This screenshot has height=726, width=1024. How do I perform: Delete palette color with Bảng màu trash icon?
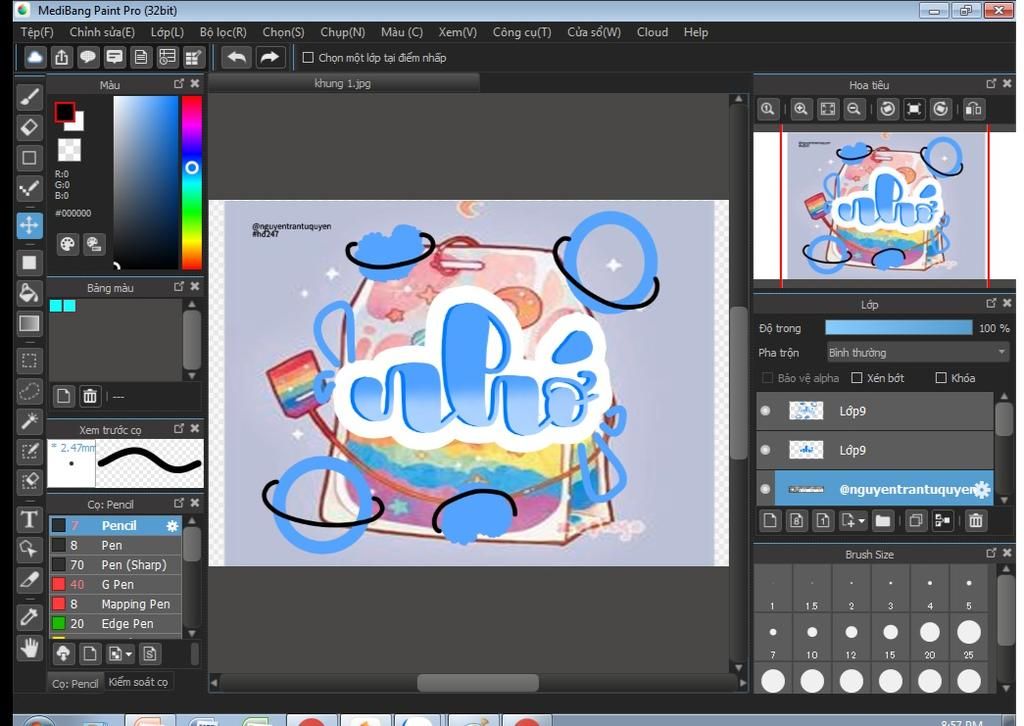90,396
